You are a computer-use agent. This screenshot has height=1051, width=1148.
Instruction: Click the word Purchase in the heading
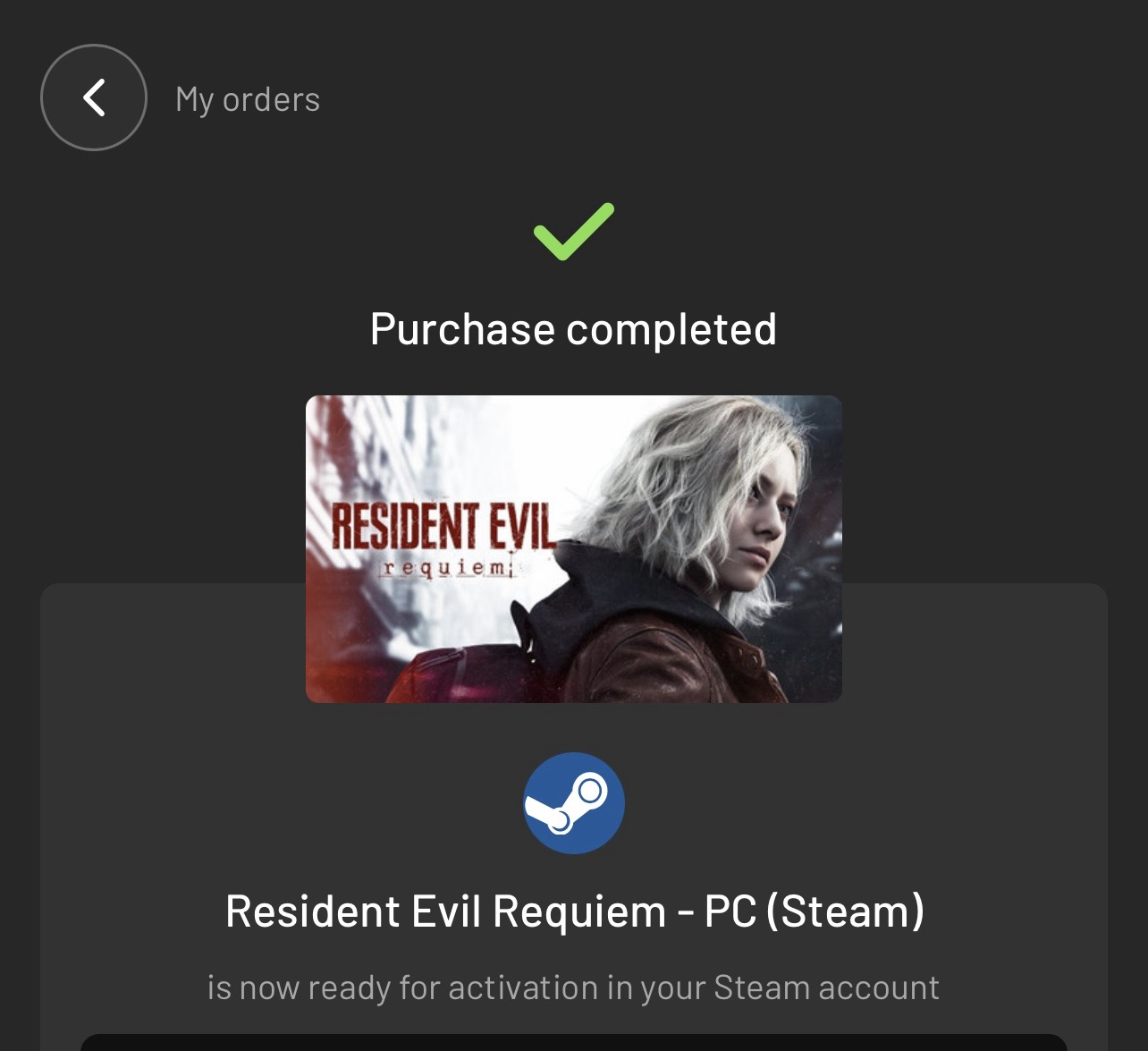(462, 329)
